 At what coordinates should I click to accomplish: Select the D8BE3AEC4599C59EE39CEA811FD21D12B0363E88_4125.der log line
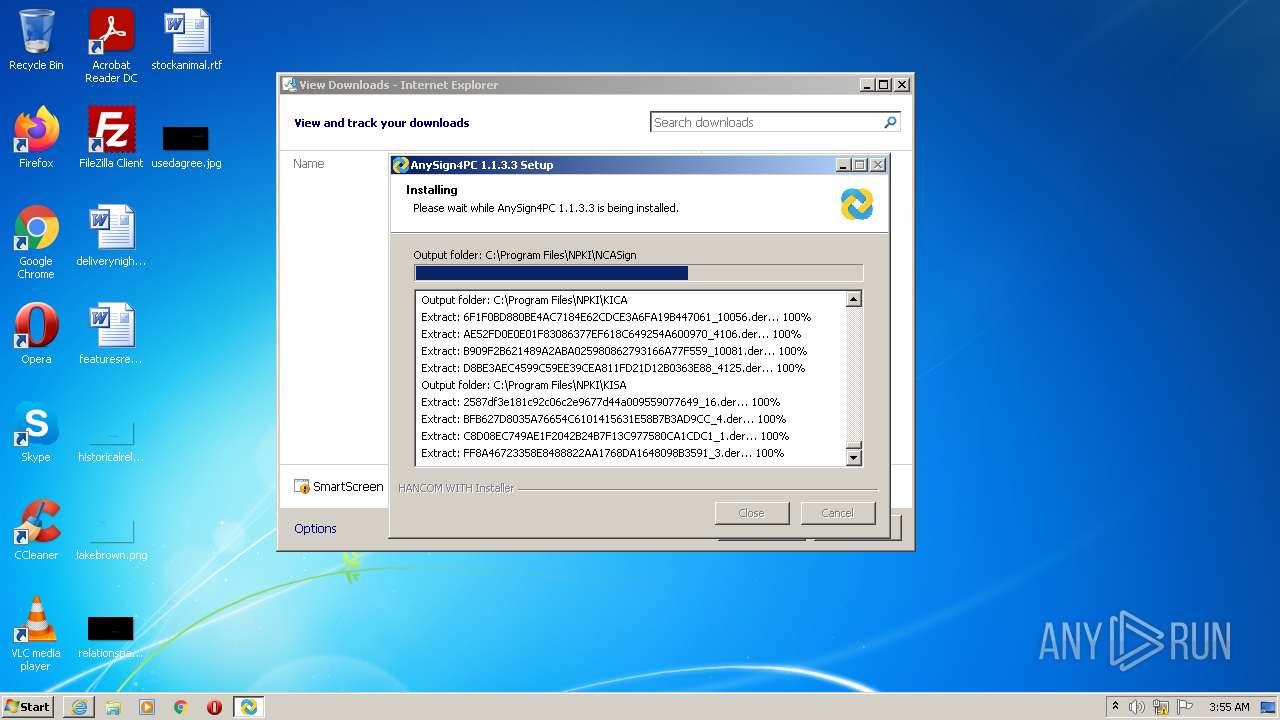pyautogui.click(x=613, y=368)
